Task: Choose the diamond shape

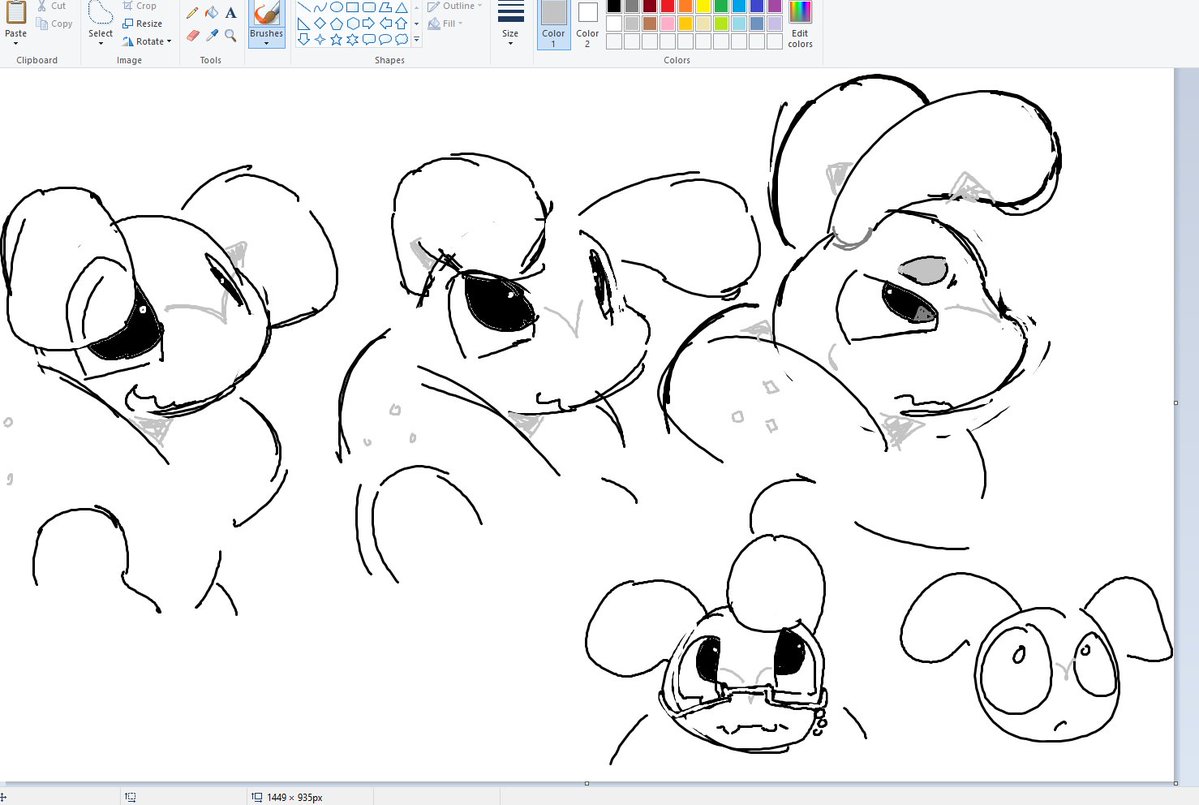Action: (320, 24)
